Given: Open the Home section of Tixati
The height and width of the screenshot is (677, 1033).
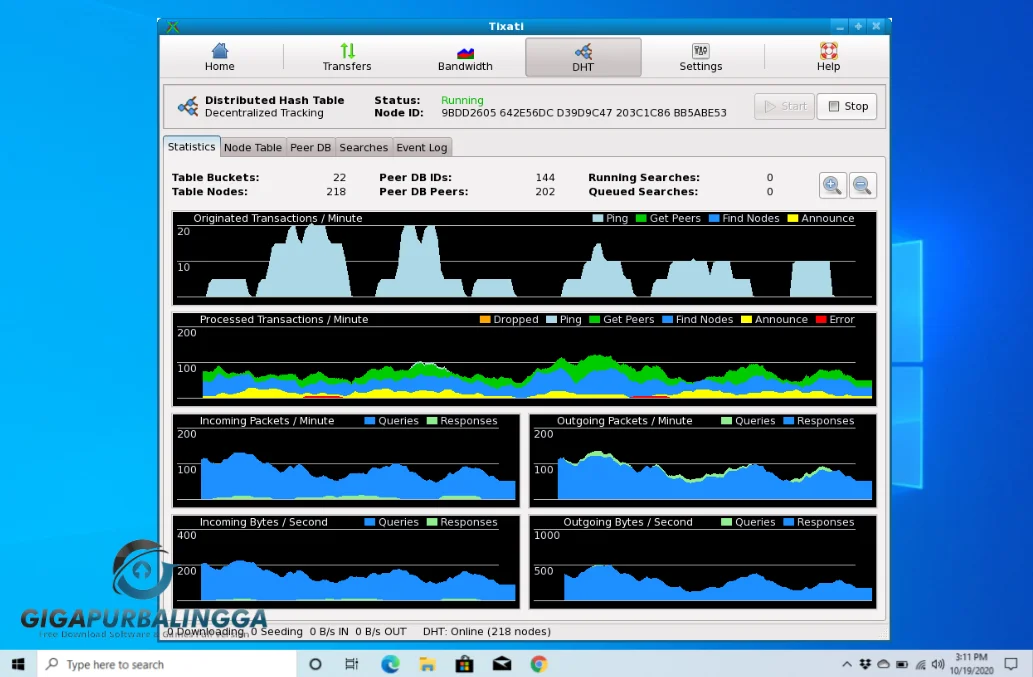Looking at the screenshot, I should (x=219, y=57).
